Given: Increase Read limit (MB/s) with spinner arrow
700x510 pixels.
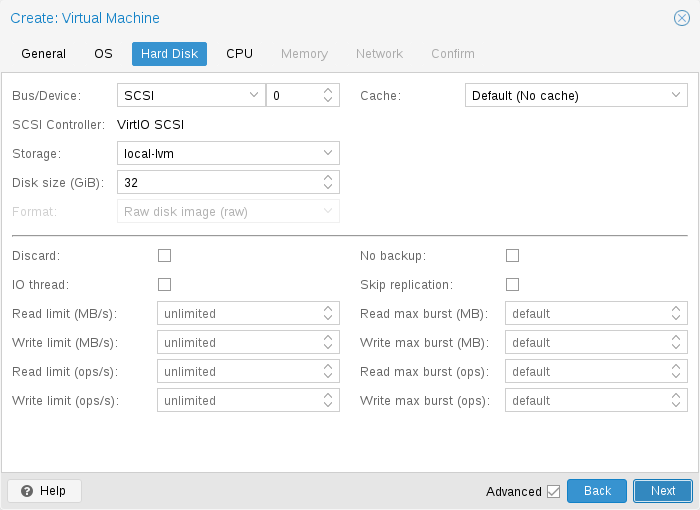Looking at the screenshot, I should [328, 309].
